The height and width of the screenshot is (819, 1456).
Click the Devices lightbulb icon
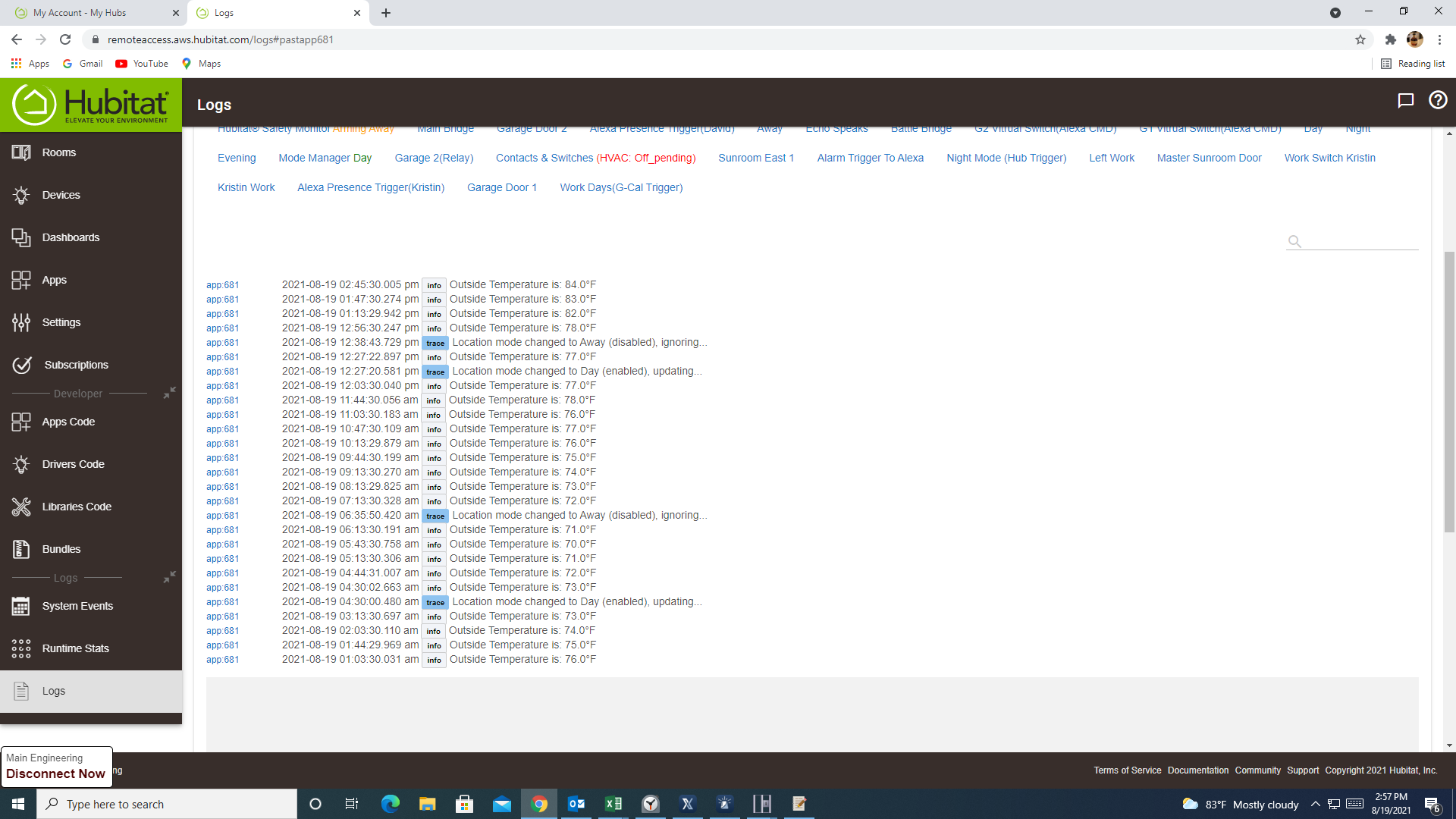21,195
